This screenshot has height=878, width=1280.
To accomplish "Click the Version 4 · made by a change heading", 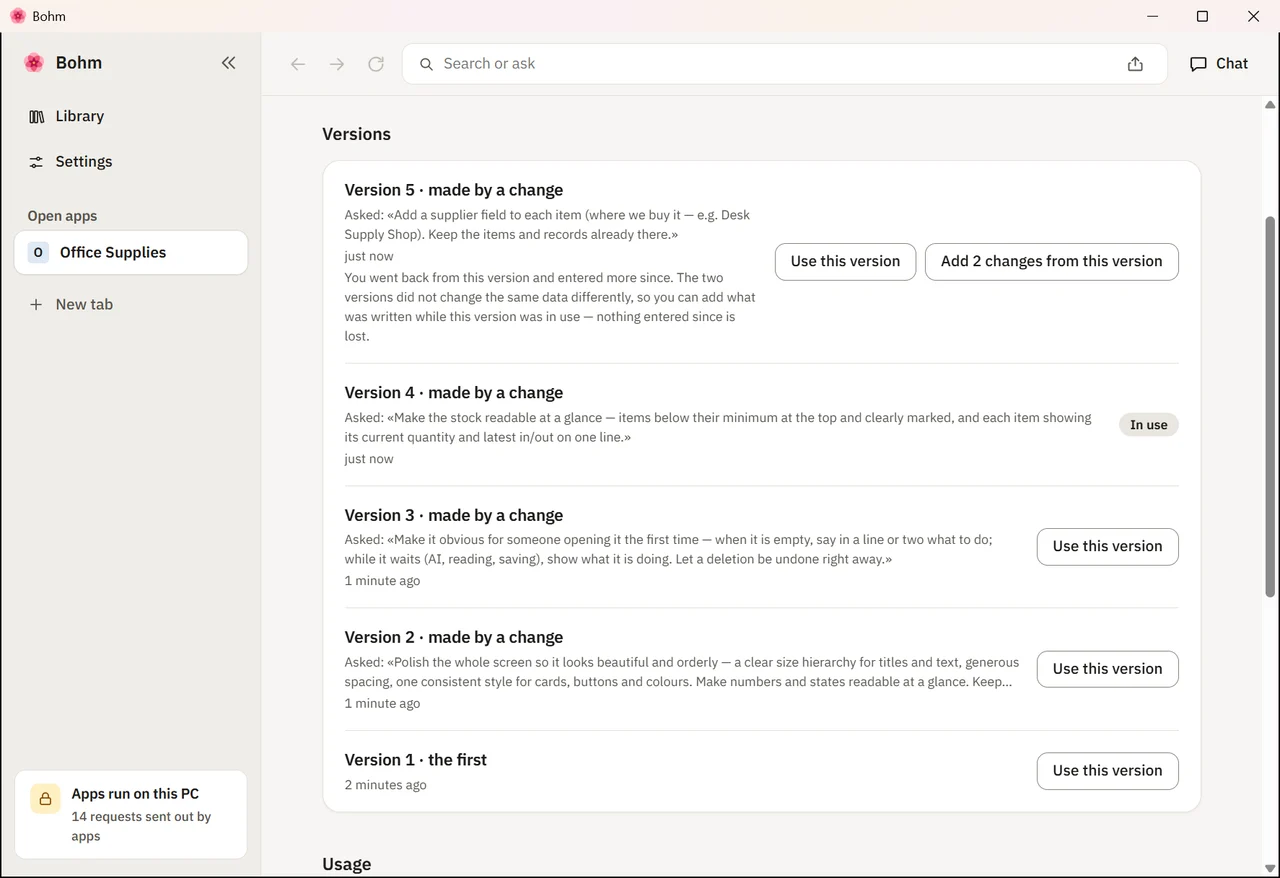I will click(x=454, y=393).
